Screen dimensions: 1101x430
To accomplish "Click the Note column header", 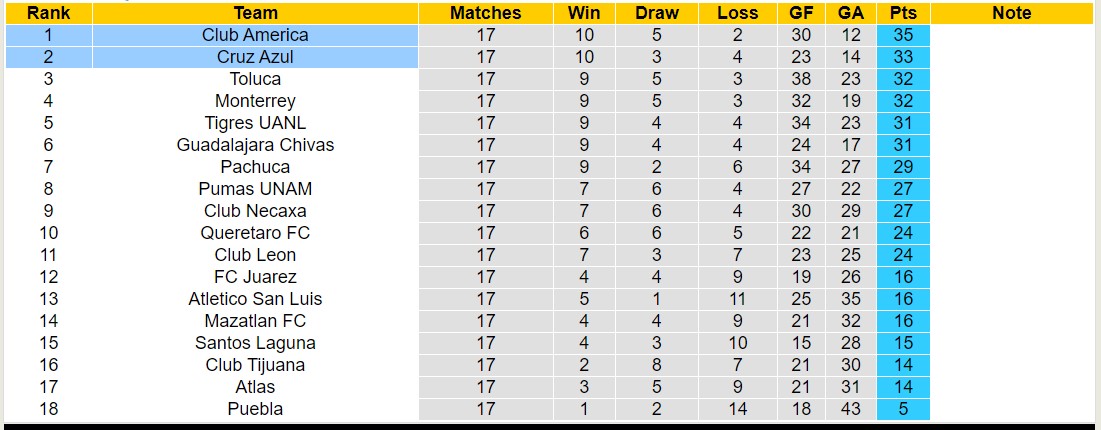I will tap(1012, 13).
